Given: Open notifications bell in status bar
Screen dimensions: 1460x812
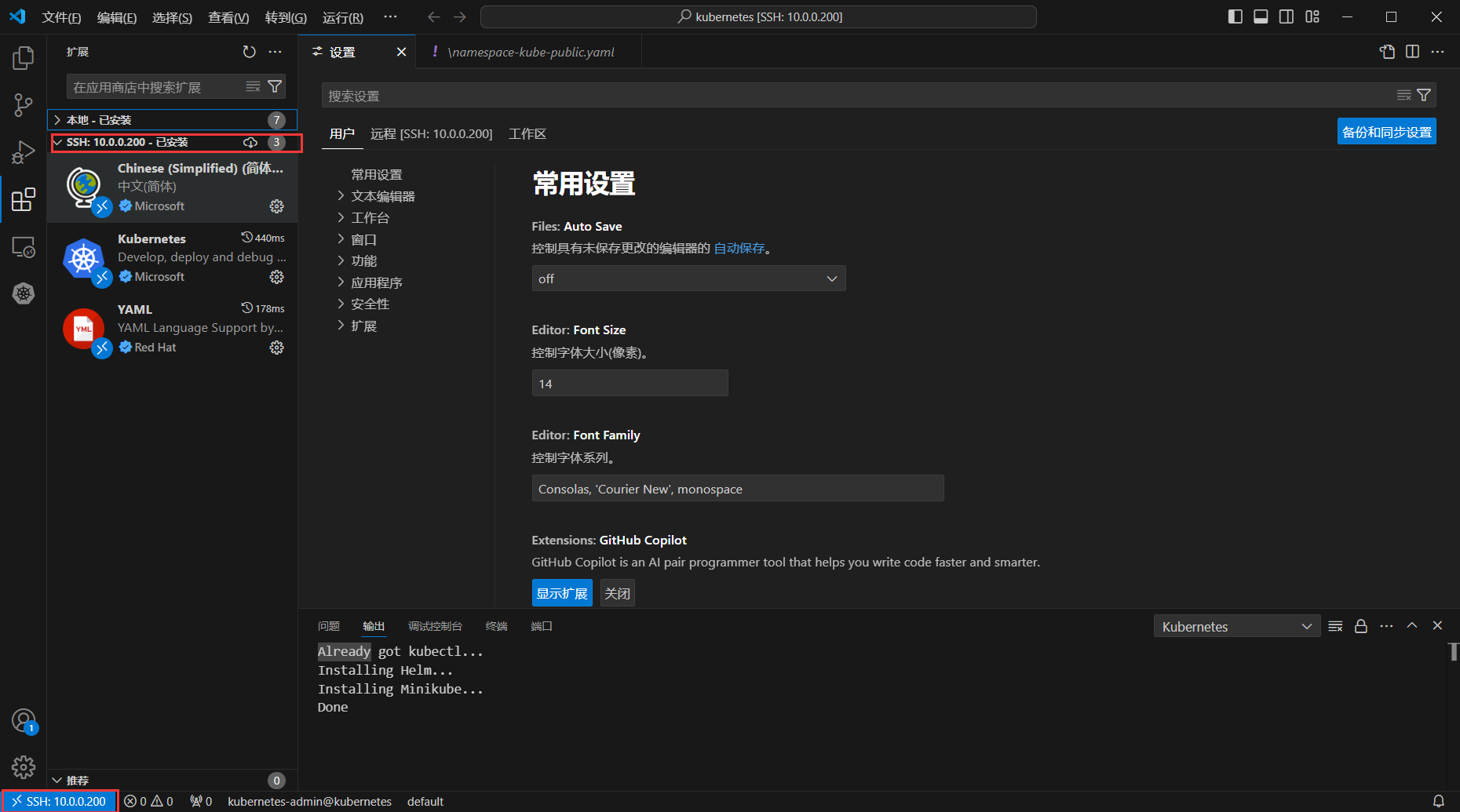Looking at the screenshot, I should click(x=1439, y=801).
